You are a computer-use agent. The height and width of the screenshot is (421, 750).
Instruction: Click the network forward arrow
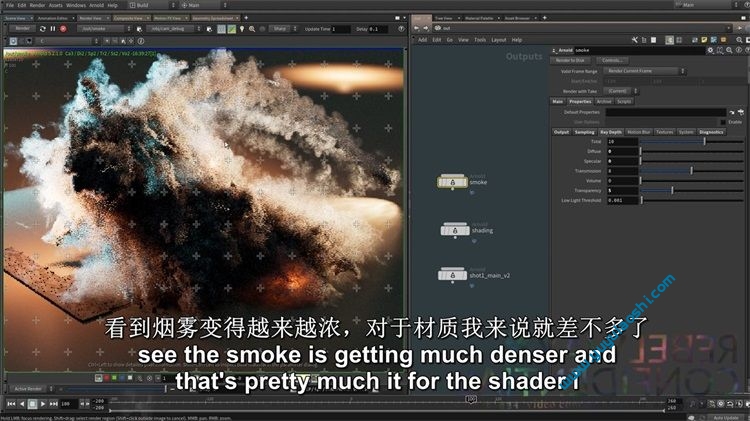(425, 28)
